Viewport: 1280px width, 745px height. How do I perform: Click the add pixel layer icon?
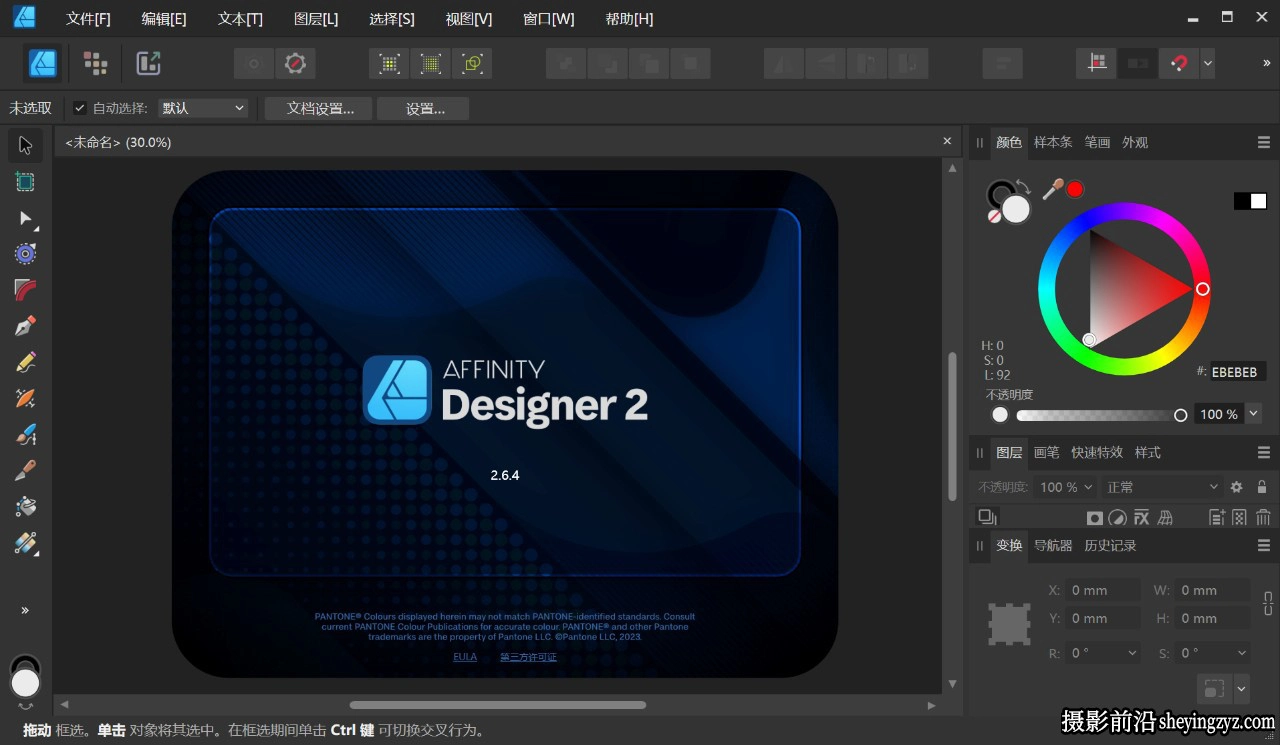pyautogui.click(x=1240, y=517)
